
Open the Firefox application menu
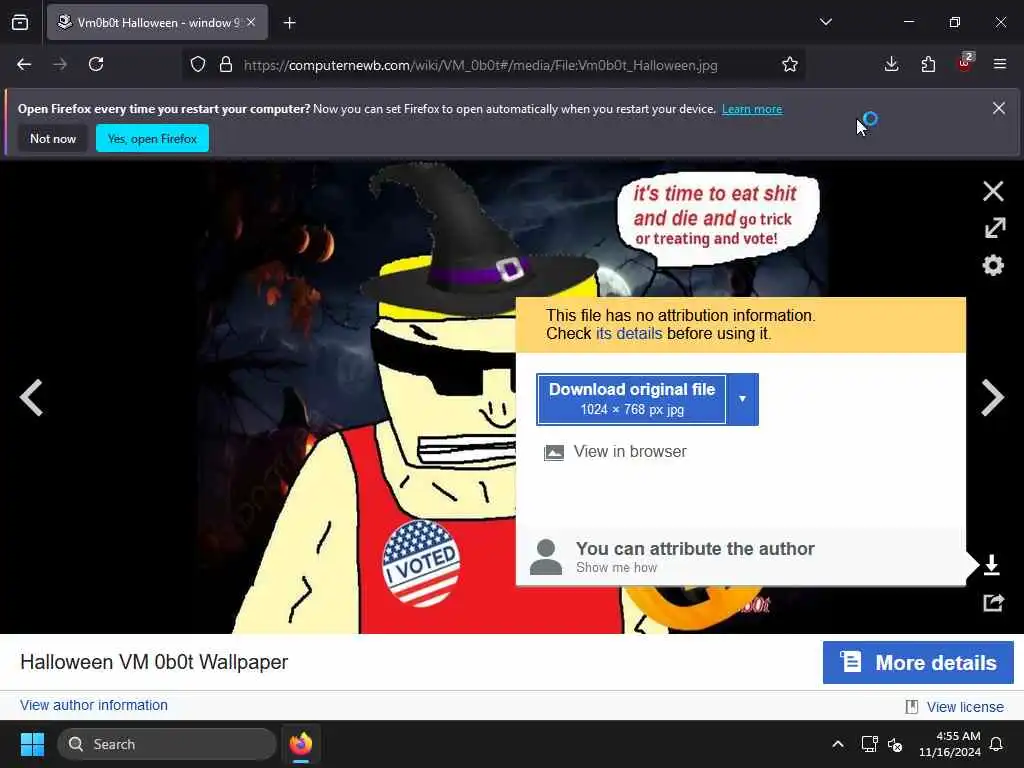click(999, 64)
